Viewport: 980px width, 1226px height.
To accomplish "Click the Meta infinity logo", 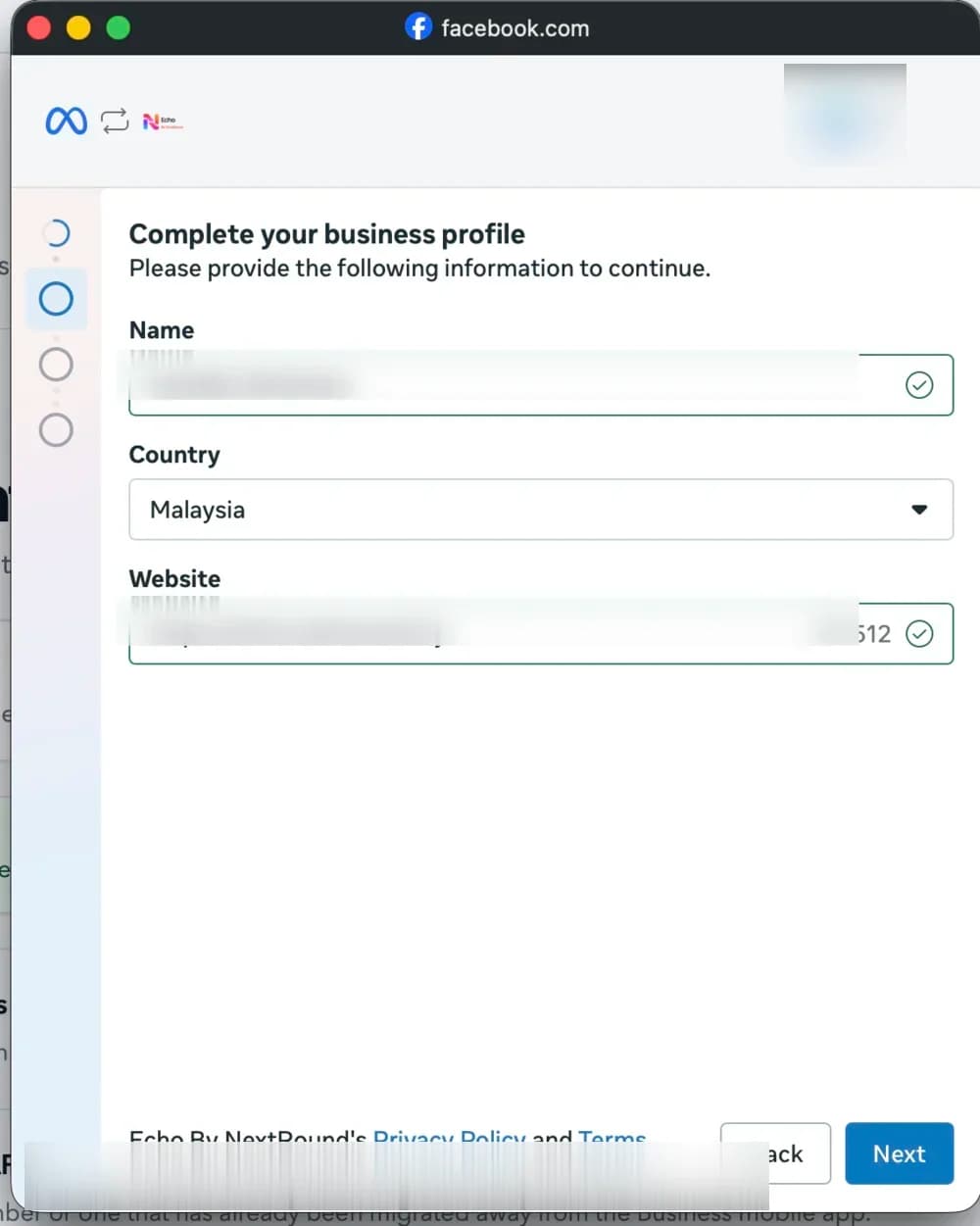I will [67, 122].
